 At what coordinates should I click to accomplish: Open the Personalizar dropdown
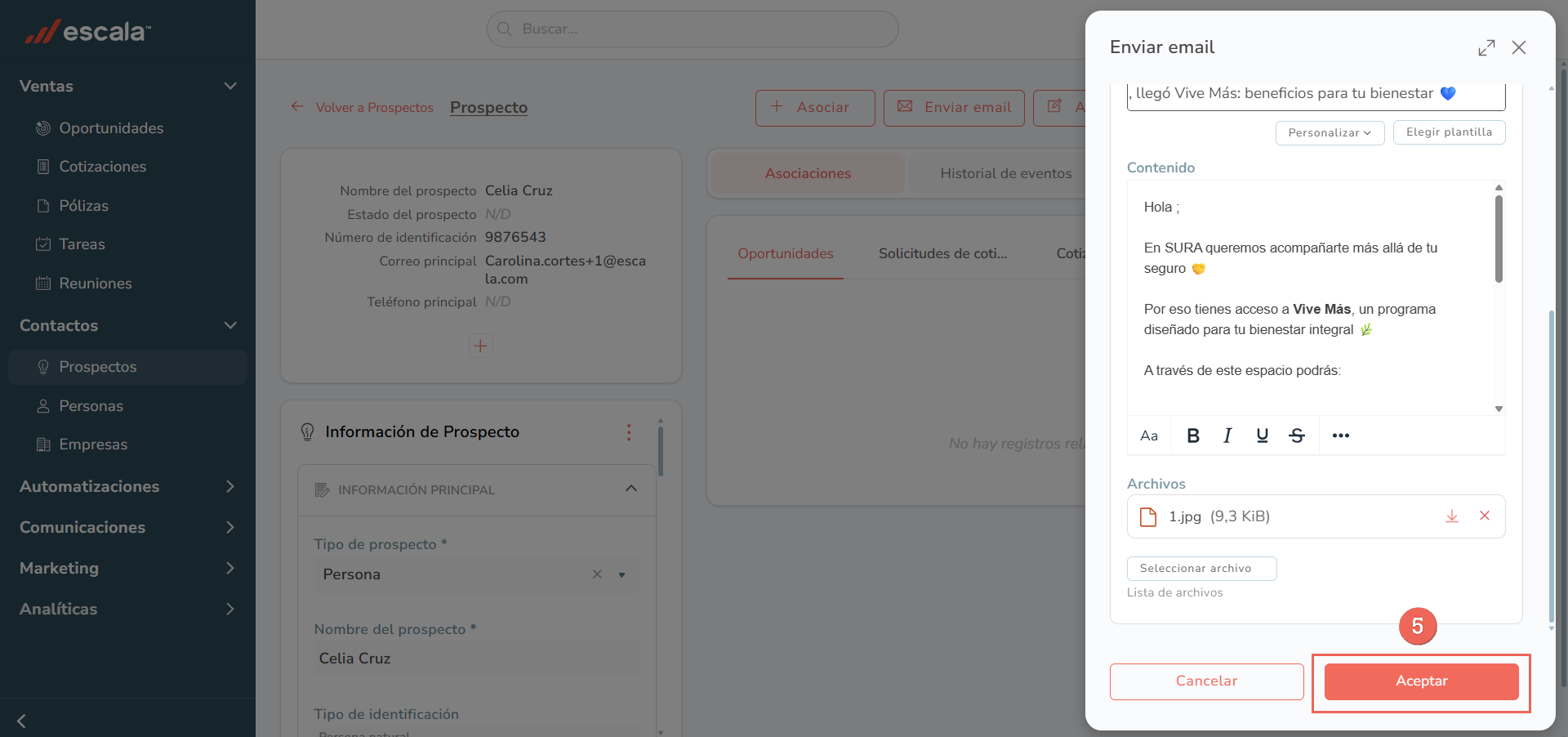click(1330, 132)
